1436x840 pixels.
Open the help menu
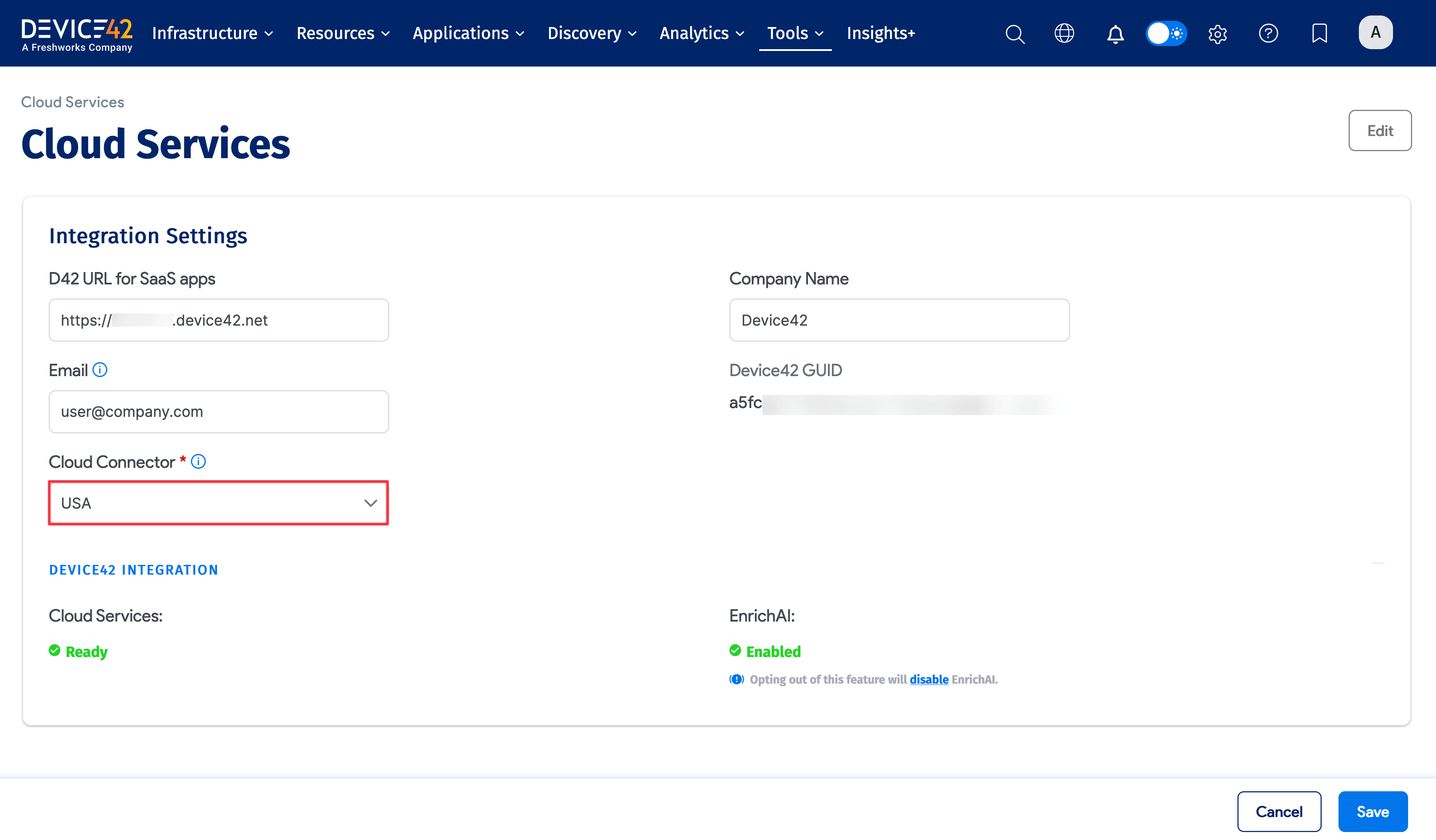pyautogui.click(x=1268, y=34)
